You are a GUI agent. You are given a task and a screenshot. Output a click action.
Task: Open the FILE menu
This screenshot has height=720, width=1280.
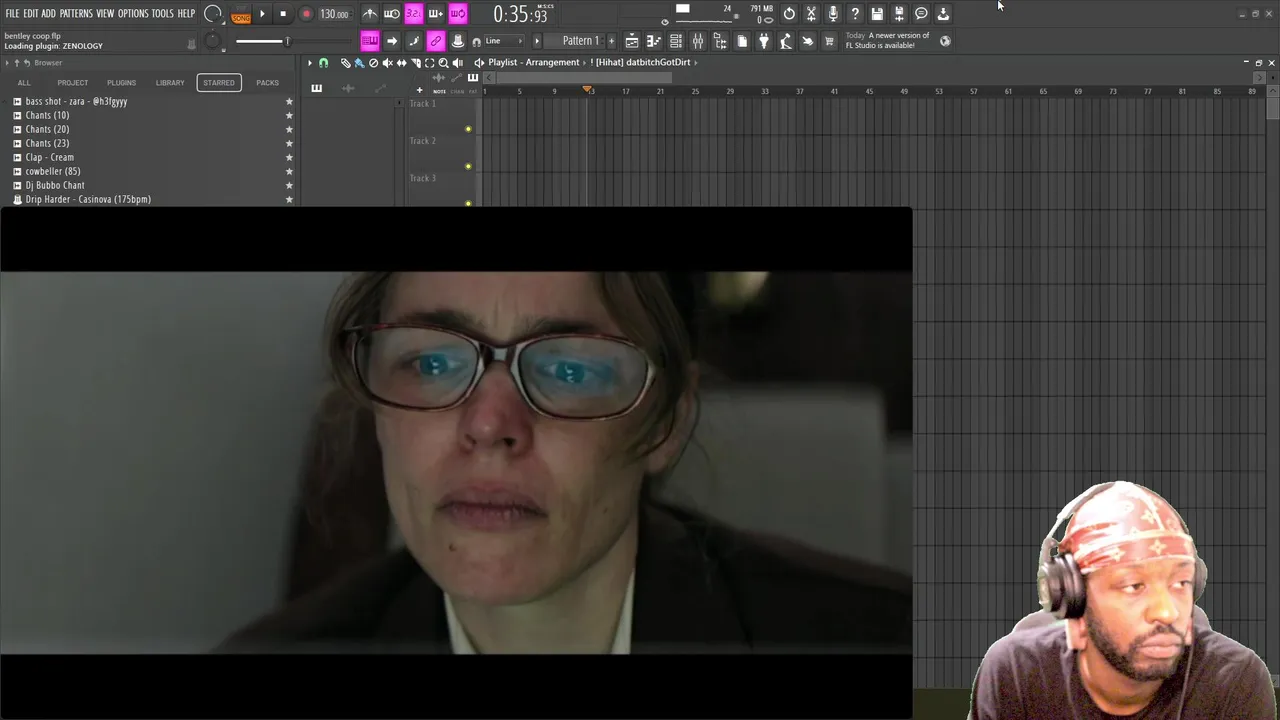point(12,14)
